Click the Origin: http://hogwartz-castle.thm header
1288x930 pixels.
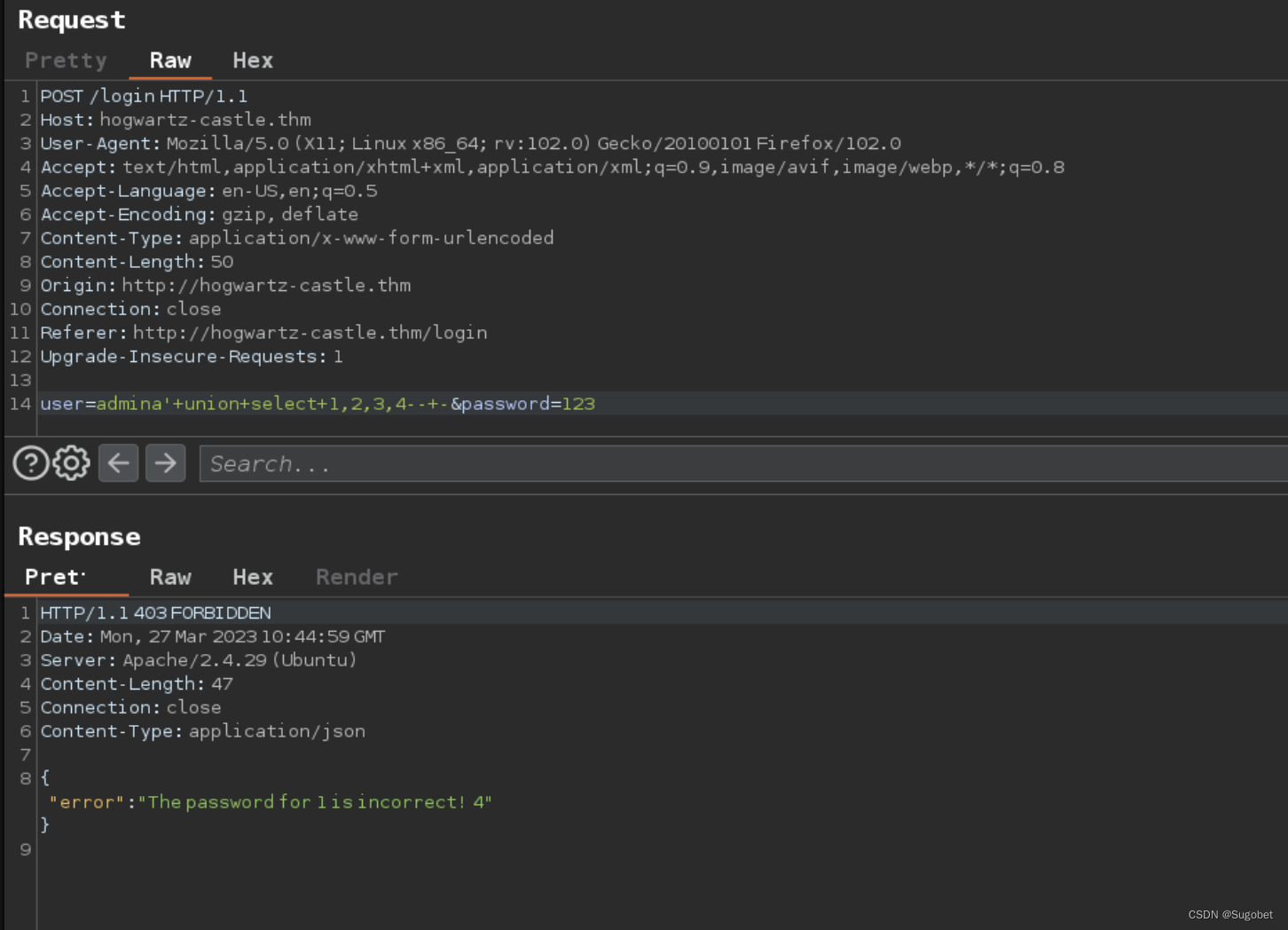(225, 286)
